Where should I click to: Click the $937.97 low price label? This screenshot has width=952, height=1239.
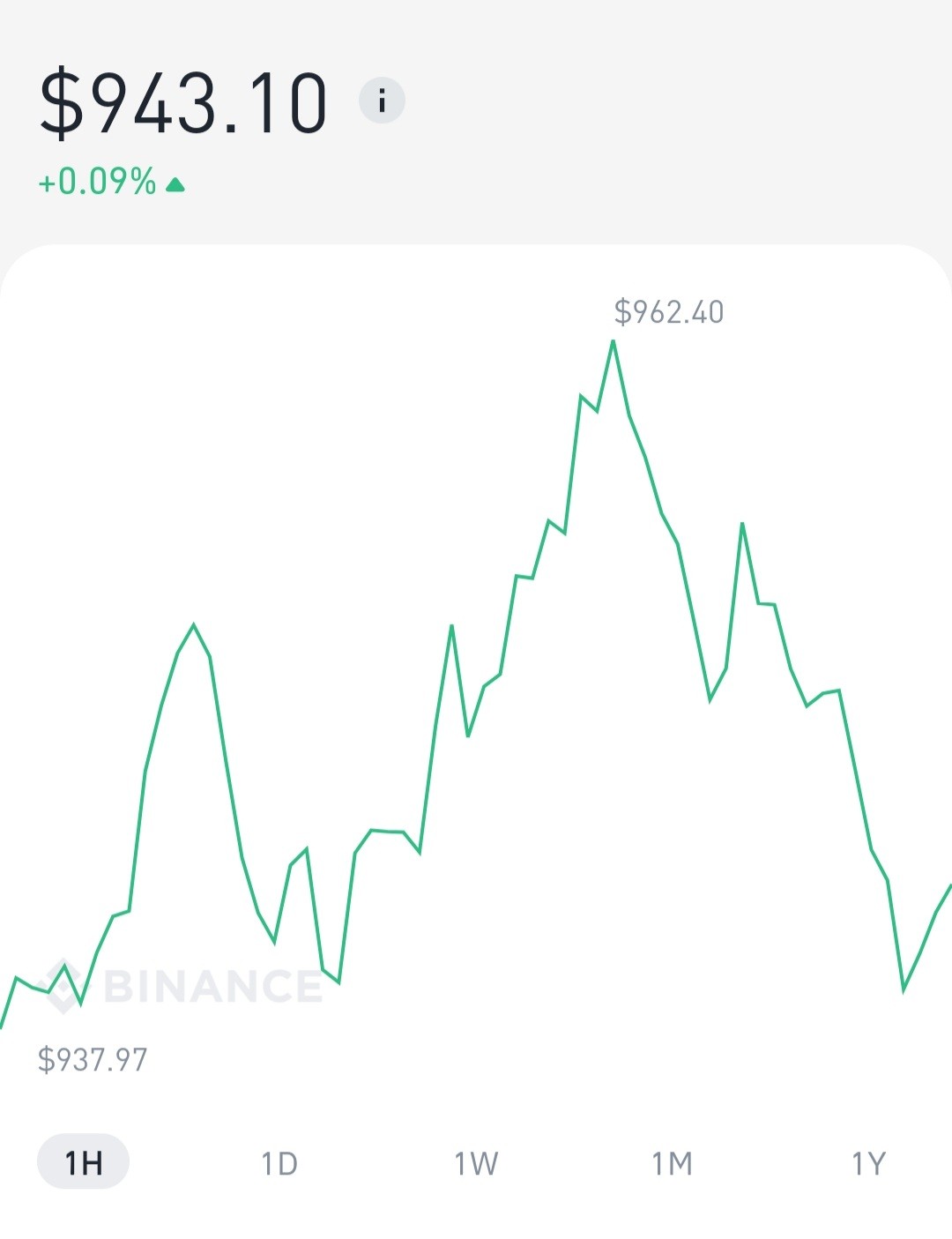pos(93,1059)
